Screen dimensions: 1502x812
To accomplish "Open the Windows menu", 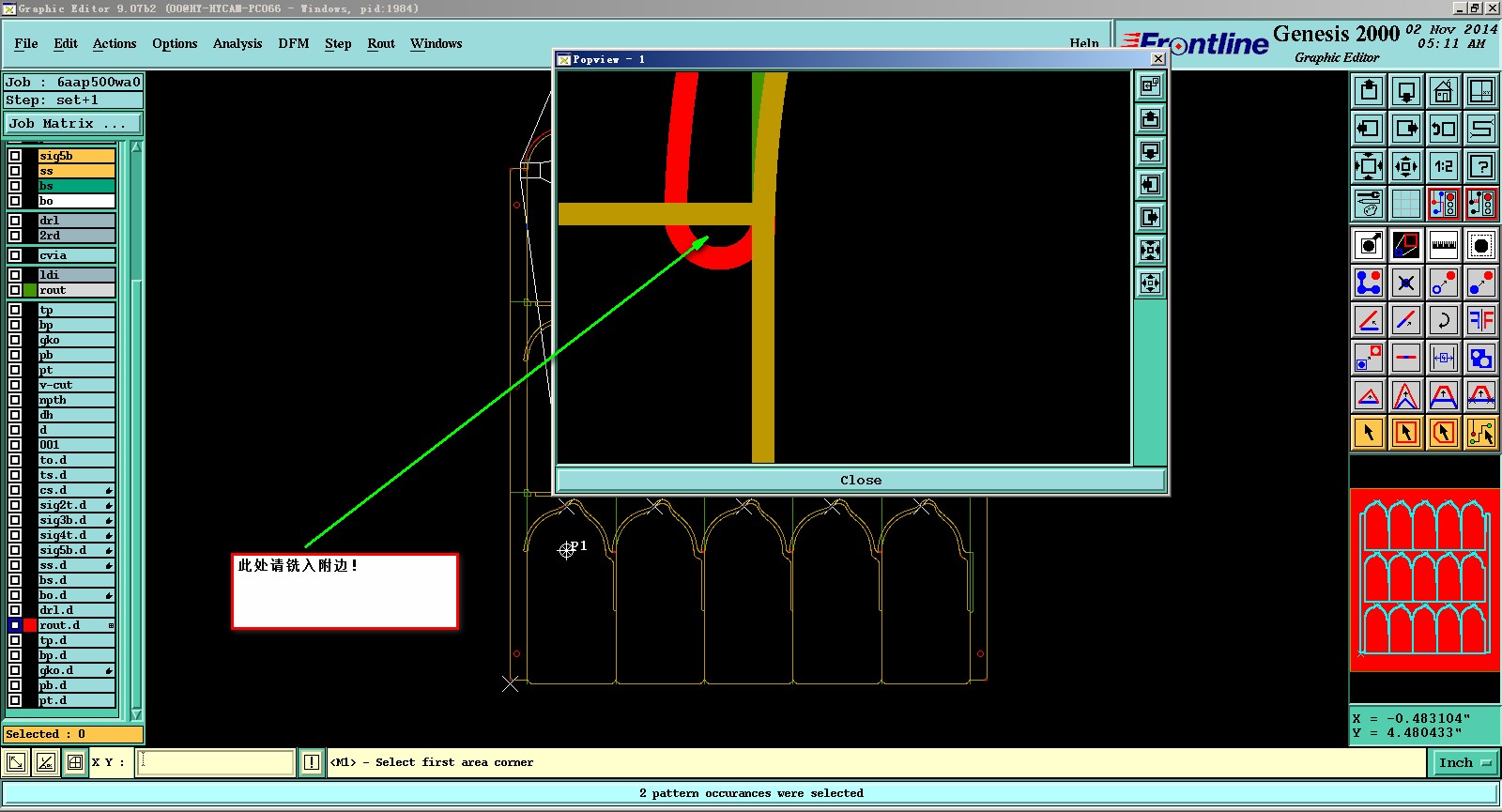I will click(x=437, y=43).
